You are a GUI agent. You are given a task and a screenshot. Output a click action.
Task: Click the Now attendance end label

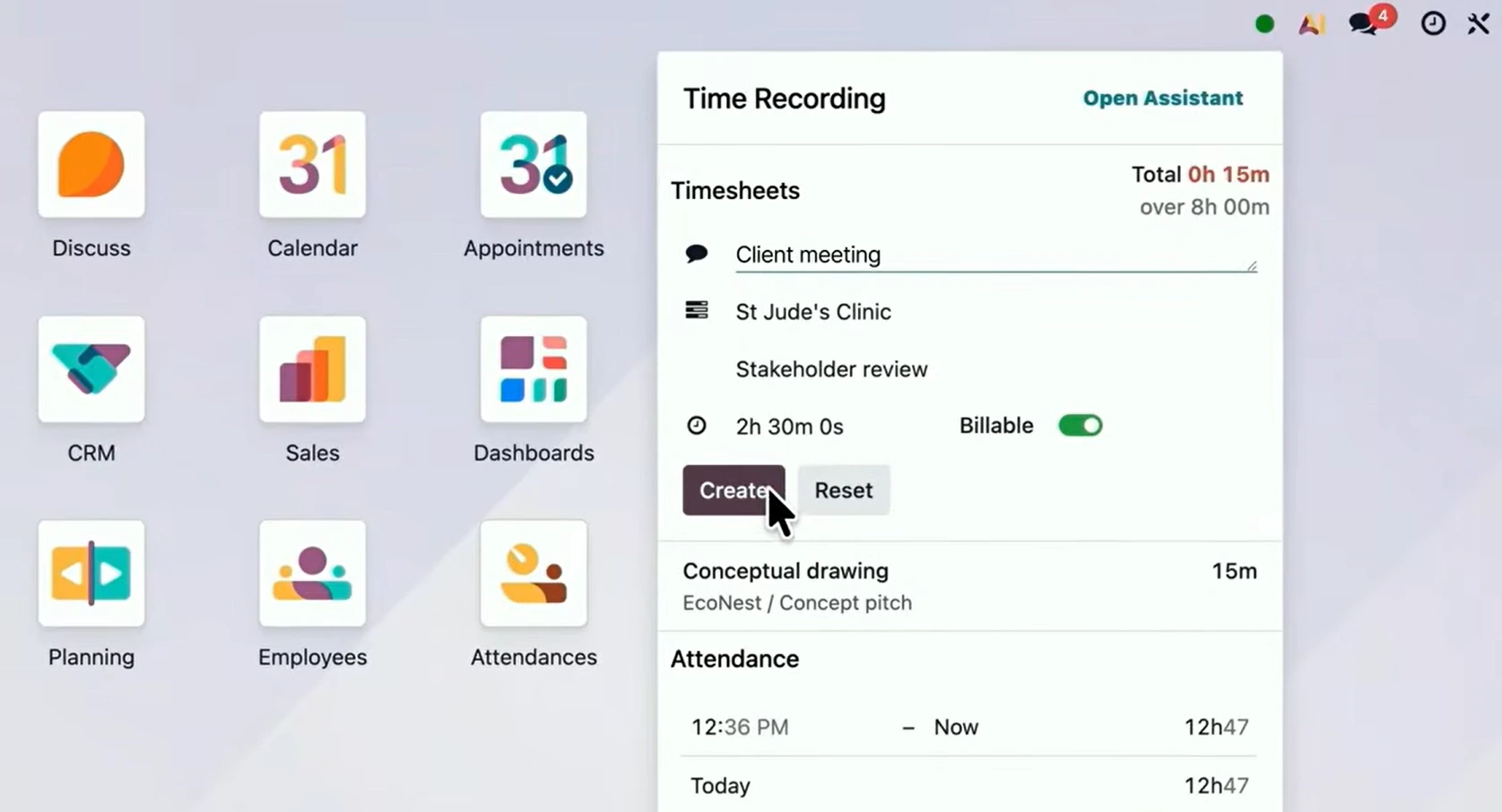pos(956,727)
